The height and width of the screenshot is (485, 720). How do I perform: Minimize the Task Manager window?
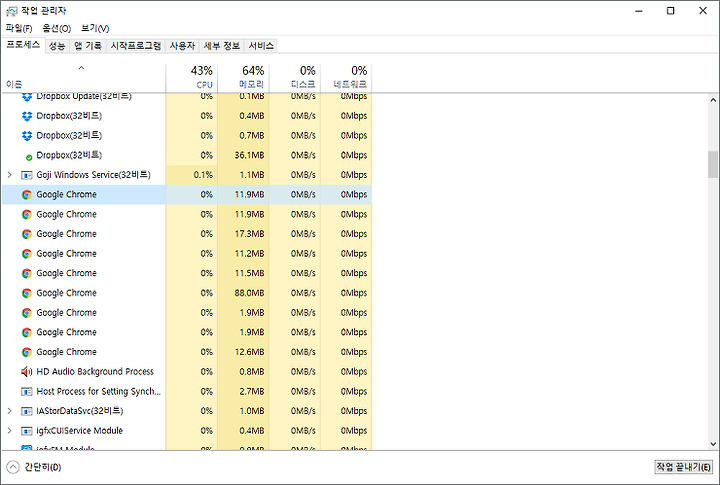[x=639, y=11]
